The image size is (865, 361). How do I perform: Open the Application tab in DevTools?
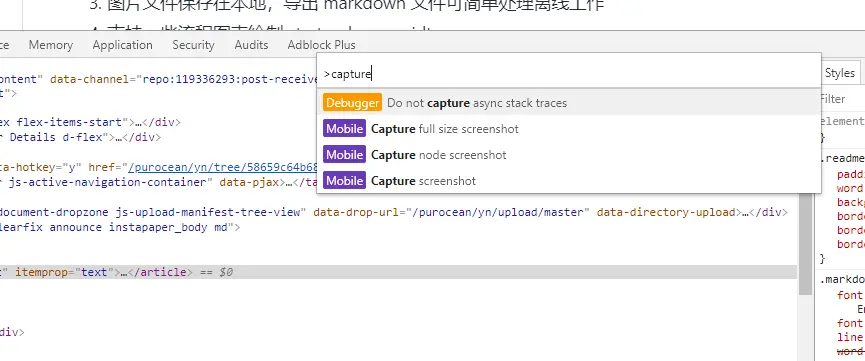click(x=122, y=45)
